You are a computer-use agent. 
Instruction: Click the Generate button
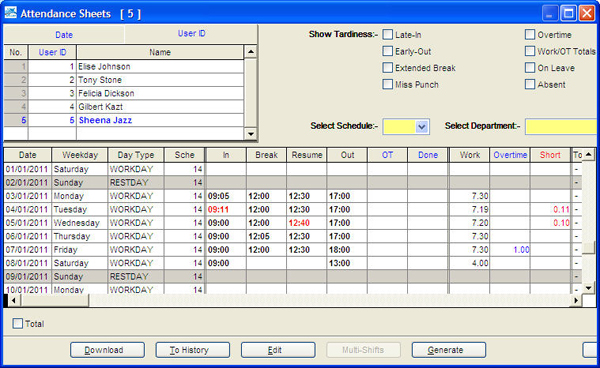[449, 350]
